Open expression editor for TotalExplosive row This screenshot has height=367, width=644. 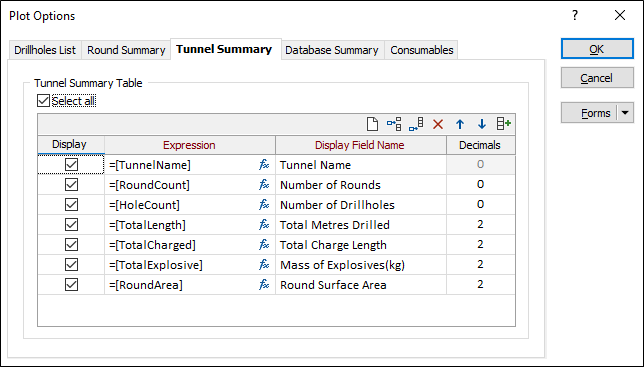pyautogui.click(x=264, y=265)
